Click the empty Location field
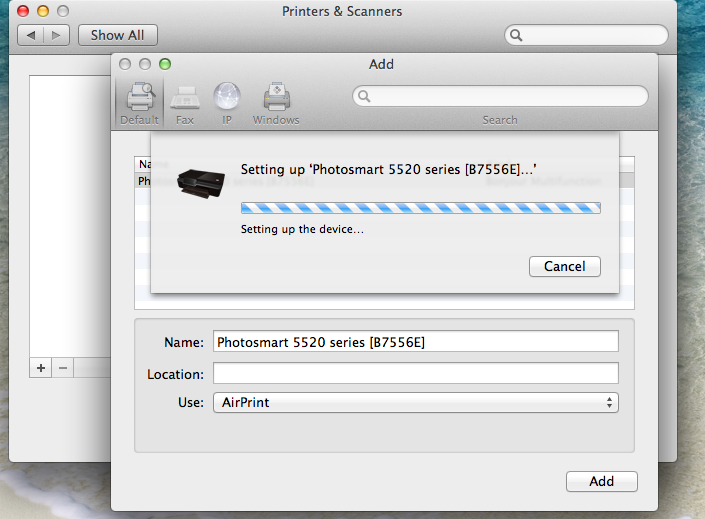Screen dimensions: 705x519 [416, 373]
